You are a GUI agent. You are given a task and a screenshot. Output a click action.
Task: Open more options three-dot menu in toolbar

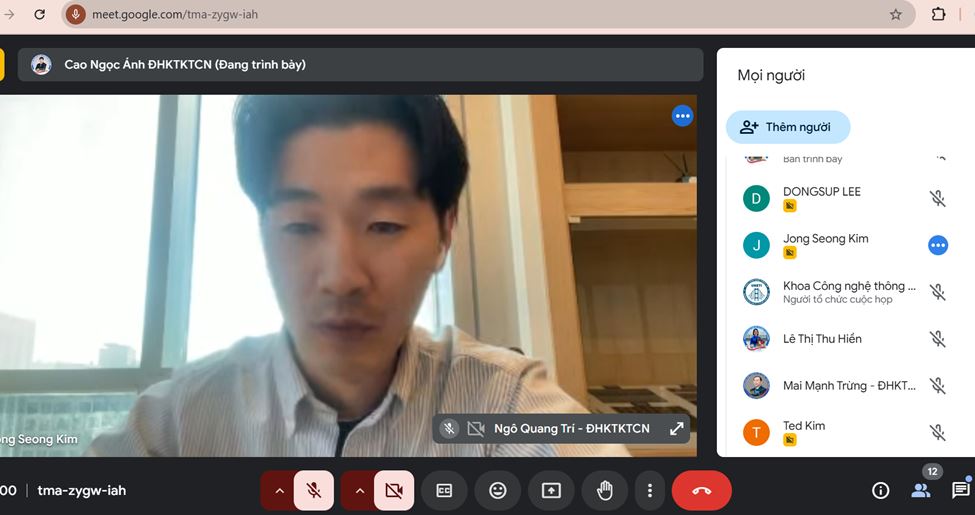coord(650,491)
